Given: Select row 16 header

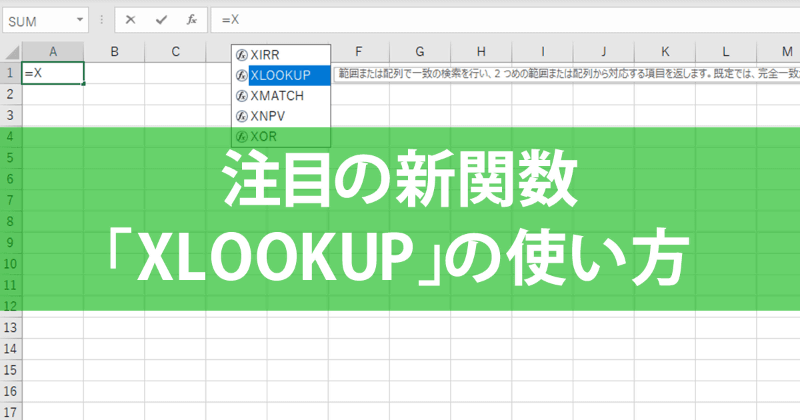Looking at the screenshot, I should pos(11,391).
